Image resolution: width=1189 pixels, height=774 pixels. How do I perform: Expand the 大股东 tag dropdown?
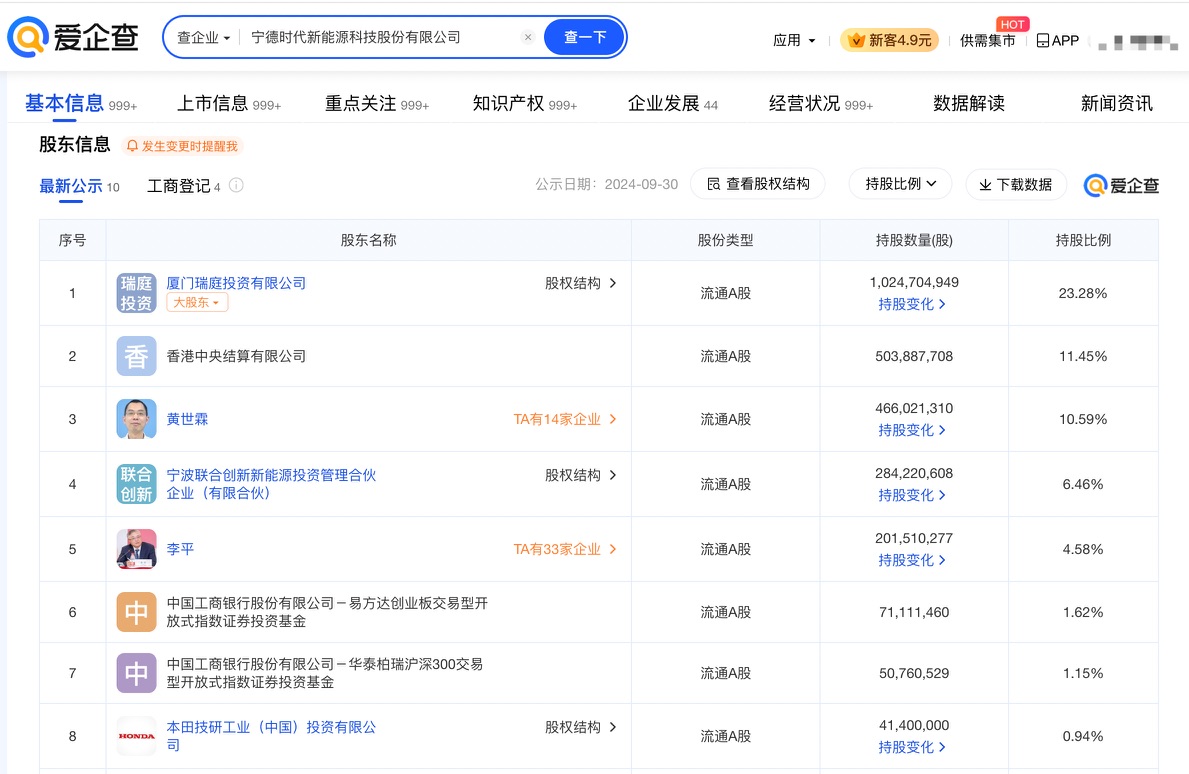pos(197,302)
